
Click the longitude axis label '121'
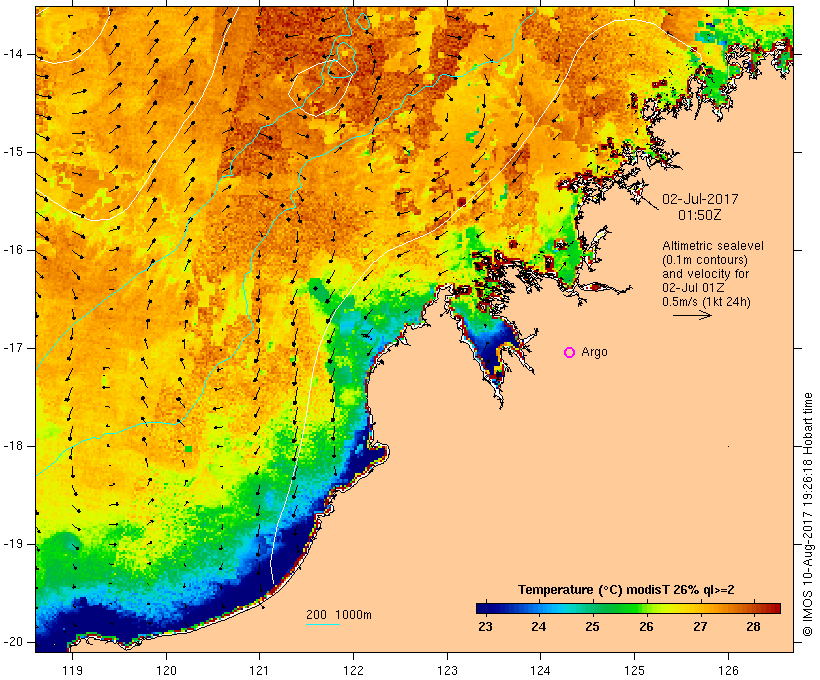[259, 670]
